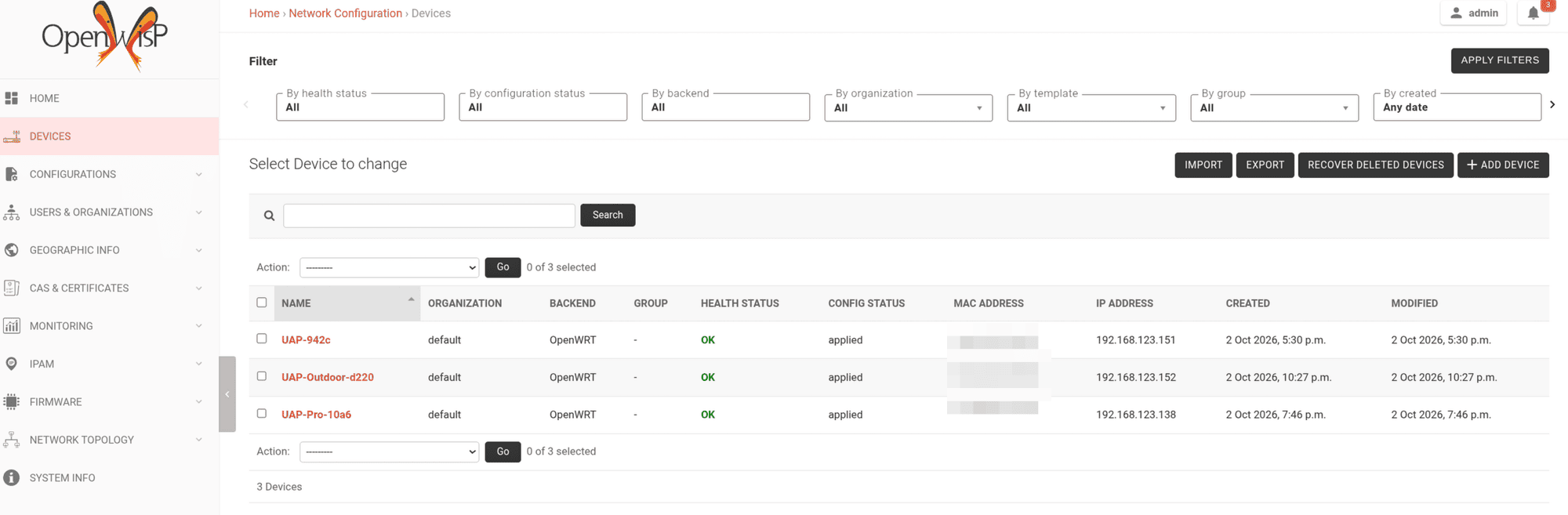Click the Firmware chip icon
The height and width of the screenshot is (515, 1568).
(x=12, y=402)
